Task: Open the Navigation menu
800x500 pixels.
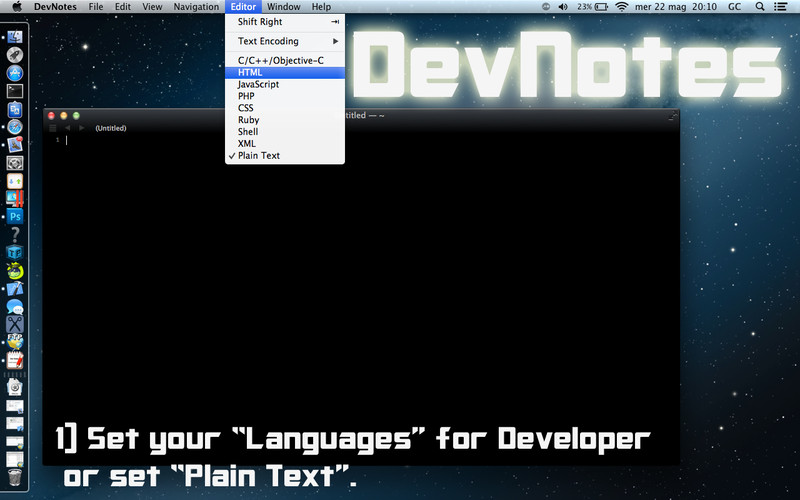Action: (196, 7)
